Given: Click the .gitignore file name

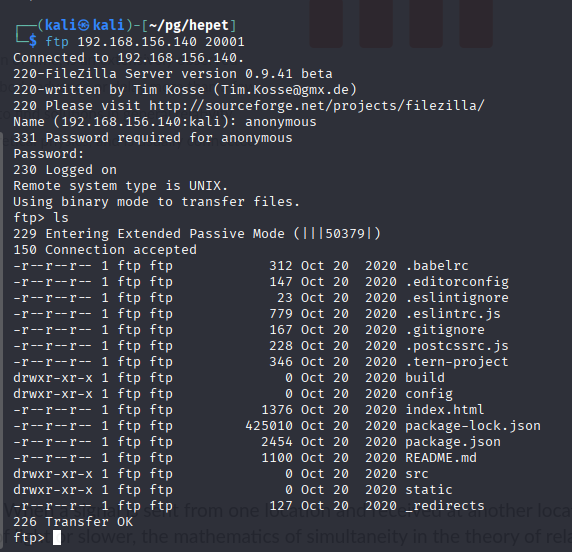Looking at the screenshot, I should (x=445, y=330).
